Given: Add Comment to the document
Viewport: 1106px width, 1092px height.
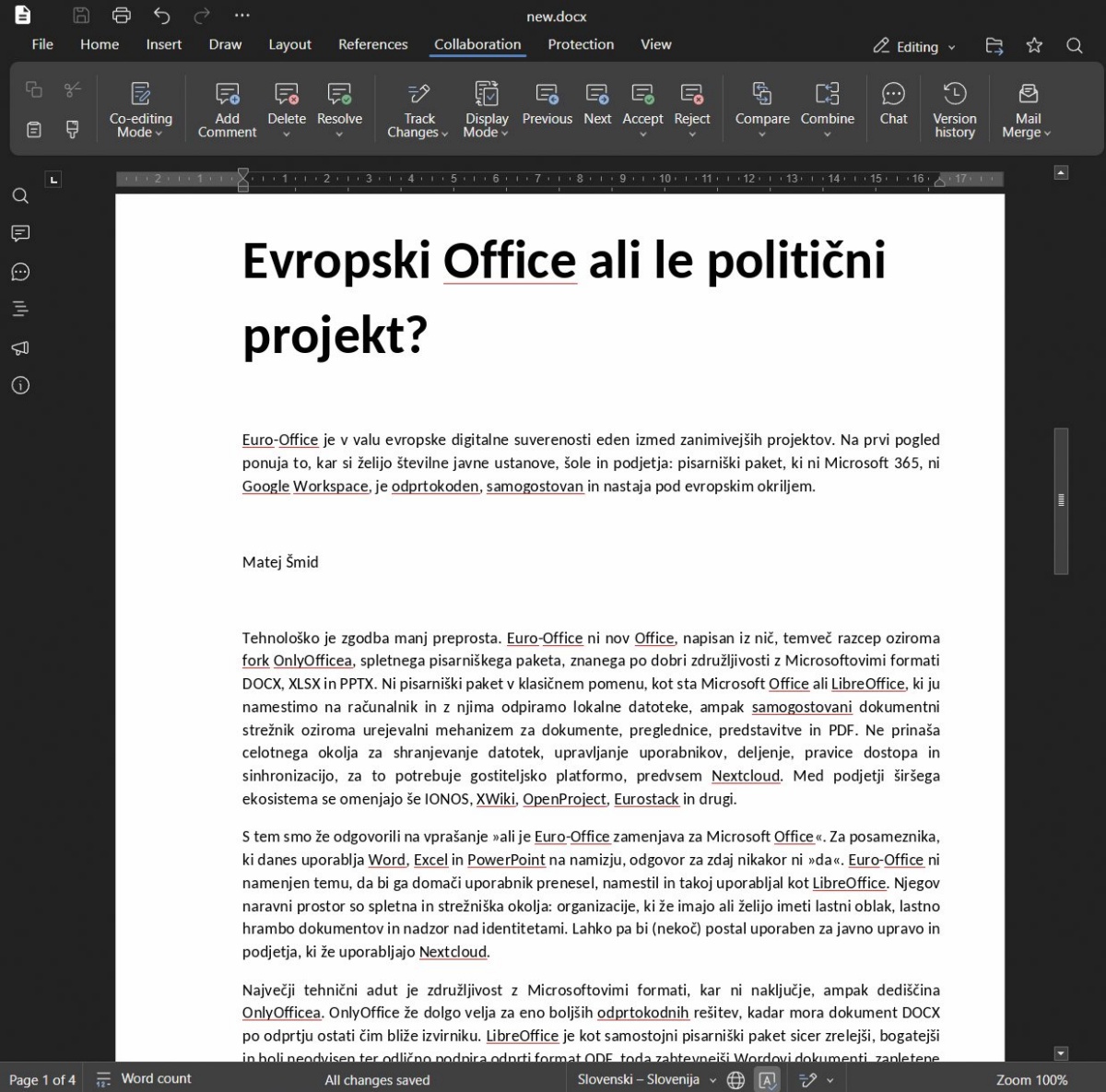Looking at the screenshot, I should [227, 110].
